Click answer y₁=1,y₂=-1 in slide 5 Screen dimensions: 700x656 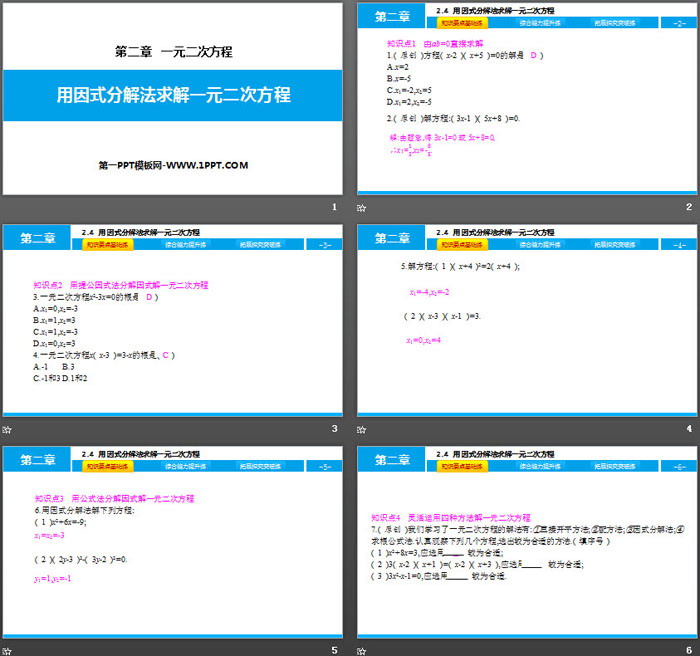[53, 579]
